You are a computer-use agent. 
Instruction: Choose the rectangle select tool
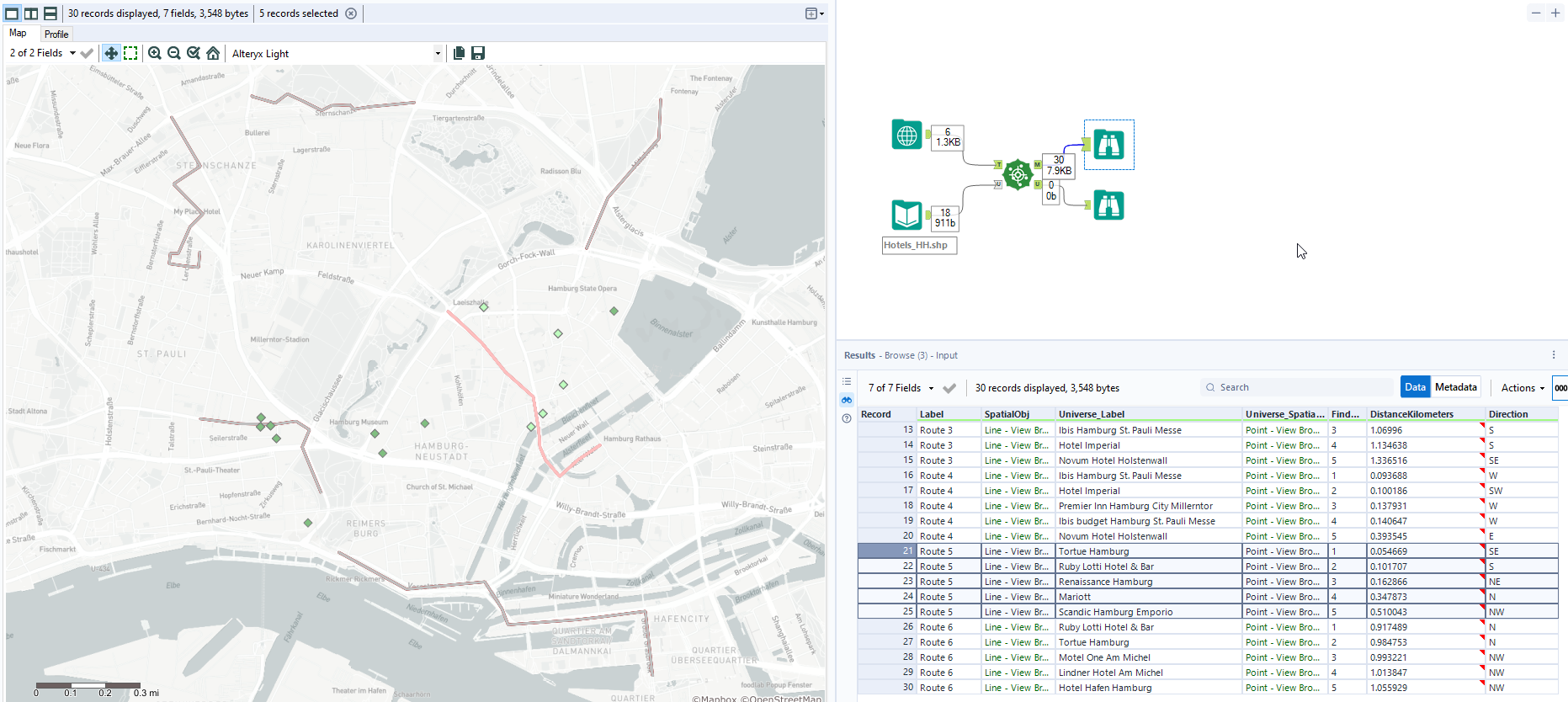130,53
